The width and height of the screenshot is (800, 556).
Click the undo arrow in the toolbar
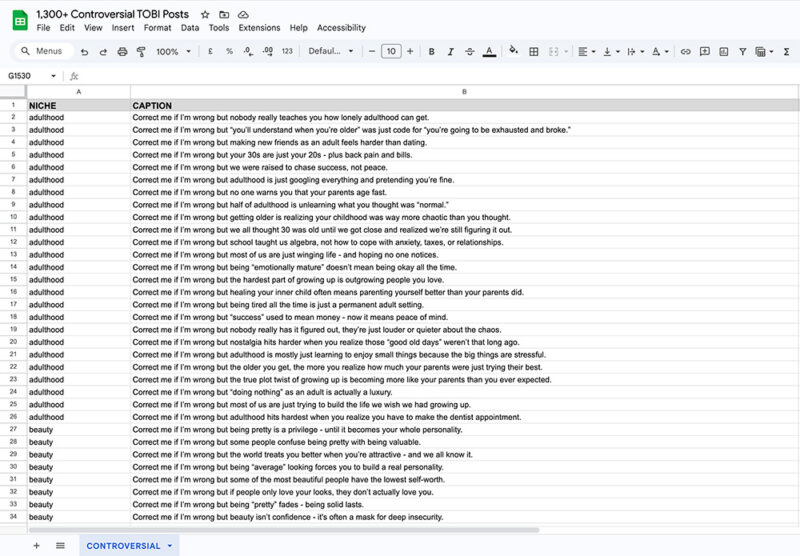tap(85, 51)
